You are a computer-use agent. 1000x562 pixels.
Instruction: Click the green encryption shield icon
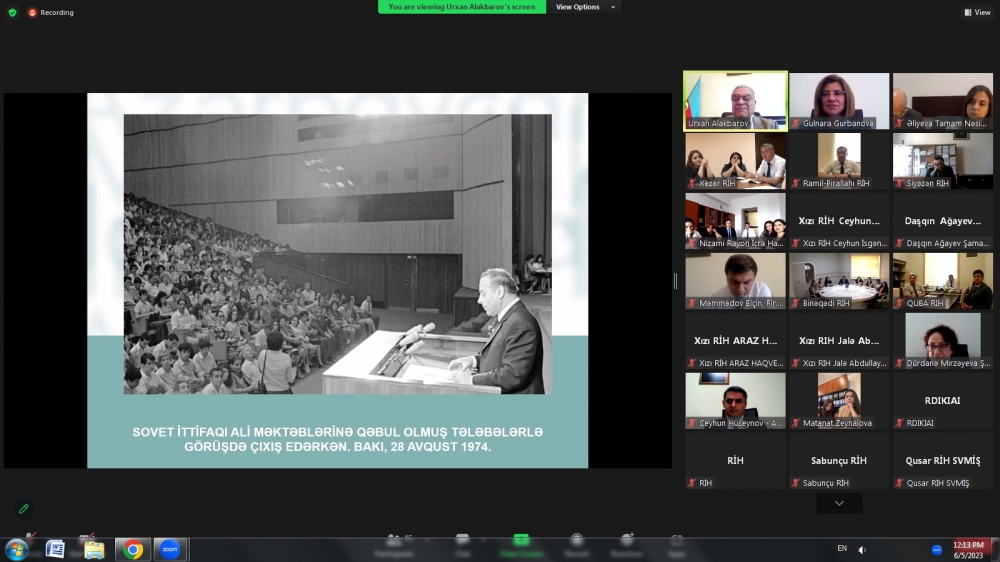click(x=13, y=12)
